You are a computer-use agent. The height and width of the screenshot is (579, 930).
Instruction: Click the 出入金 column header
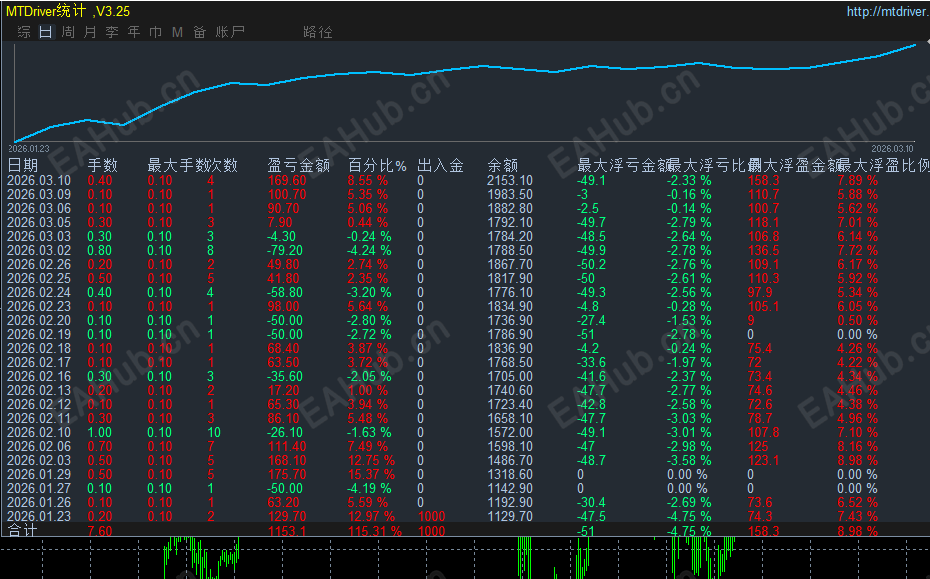(x=440, y=165)
